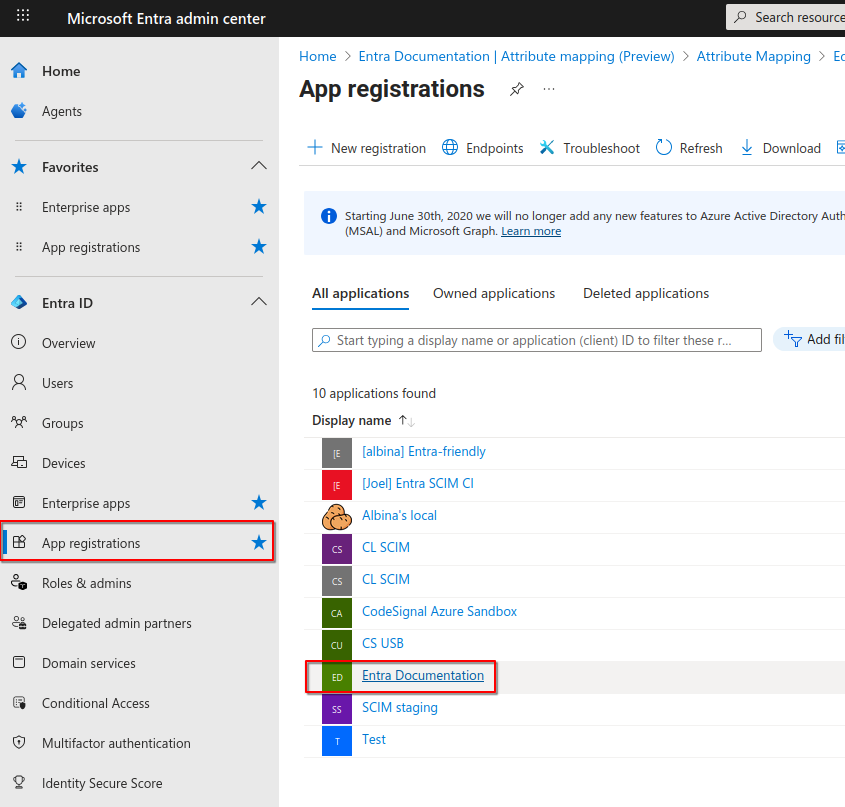This screenshot has width=845, height=807.
Task: Toggle App registrations star in Favorites section
Action: coord(259,246)
